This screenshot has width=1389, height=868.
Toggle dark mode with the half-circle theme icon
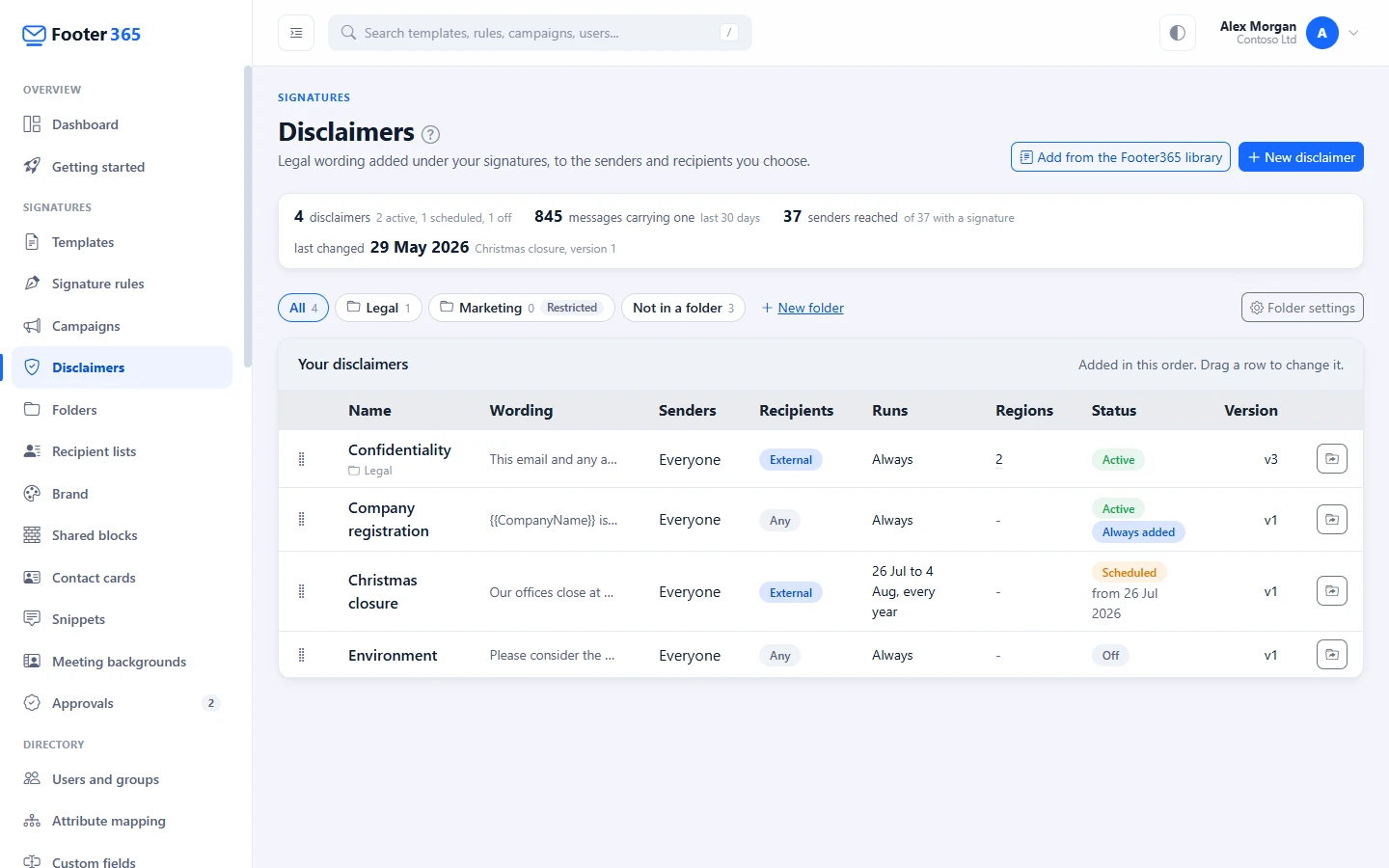(x=1177, y=33)
